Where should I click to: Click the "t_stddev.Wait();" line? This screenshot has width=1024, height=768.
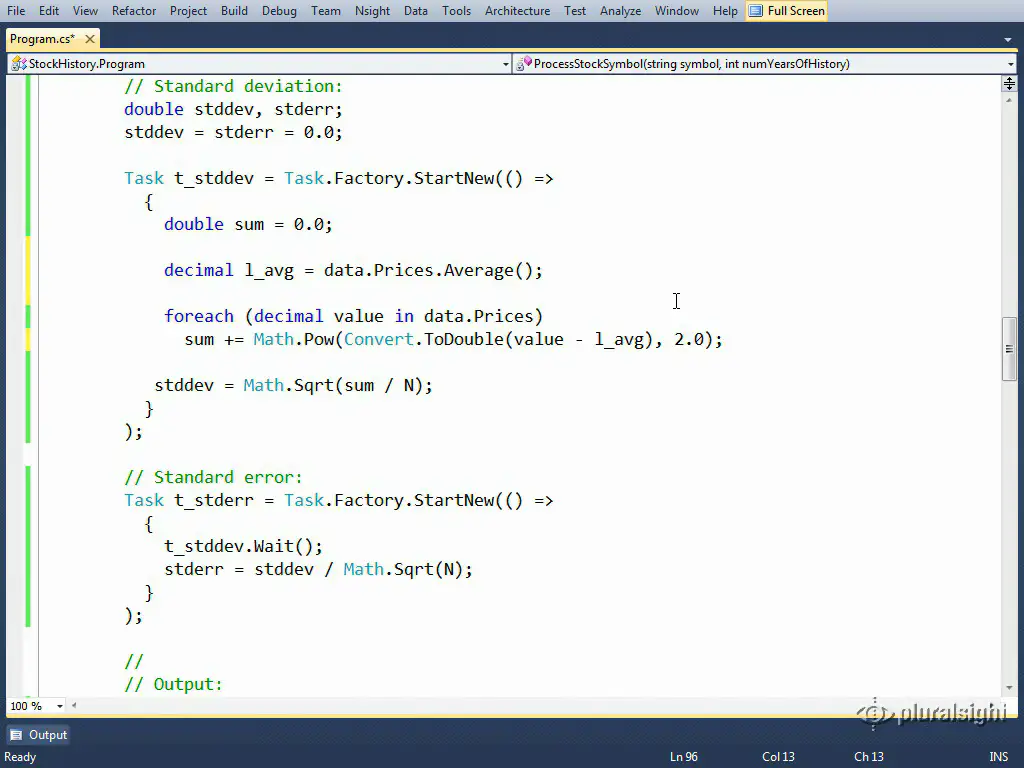(x=244, y=546)
